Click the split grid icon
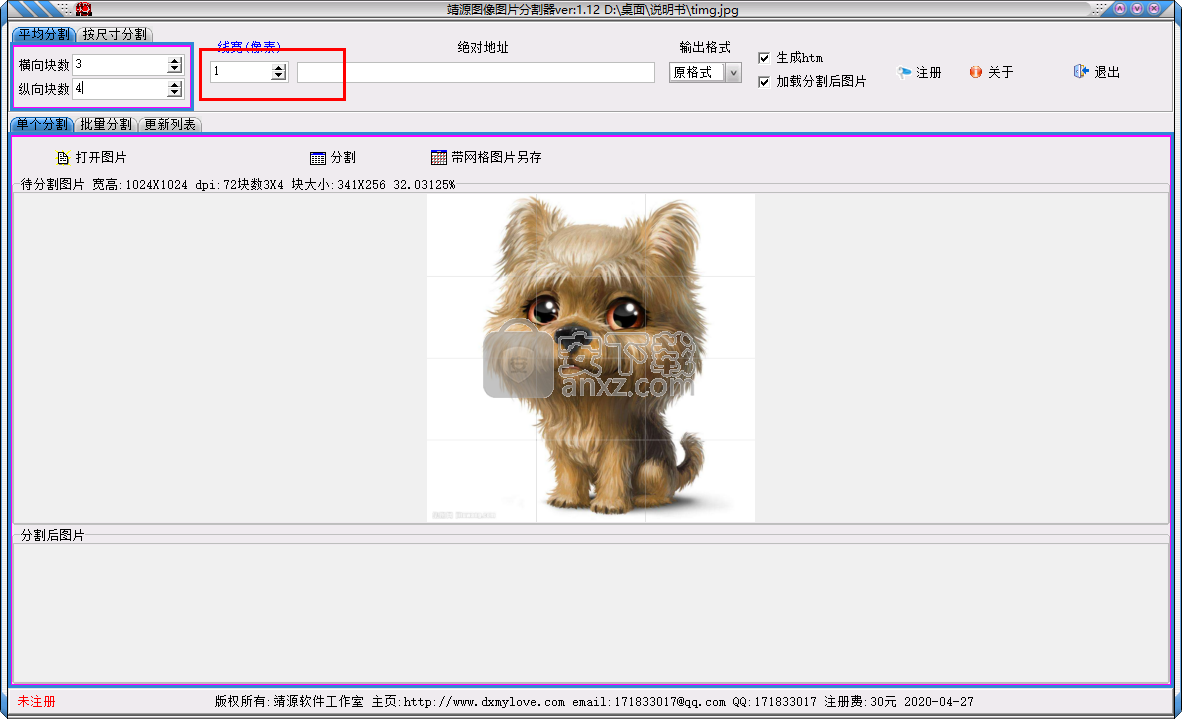1182x719 pixels. [x=318, y=158]
